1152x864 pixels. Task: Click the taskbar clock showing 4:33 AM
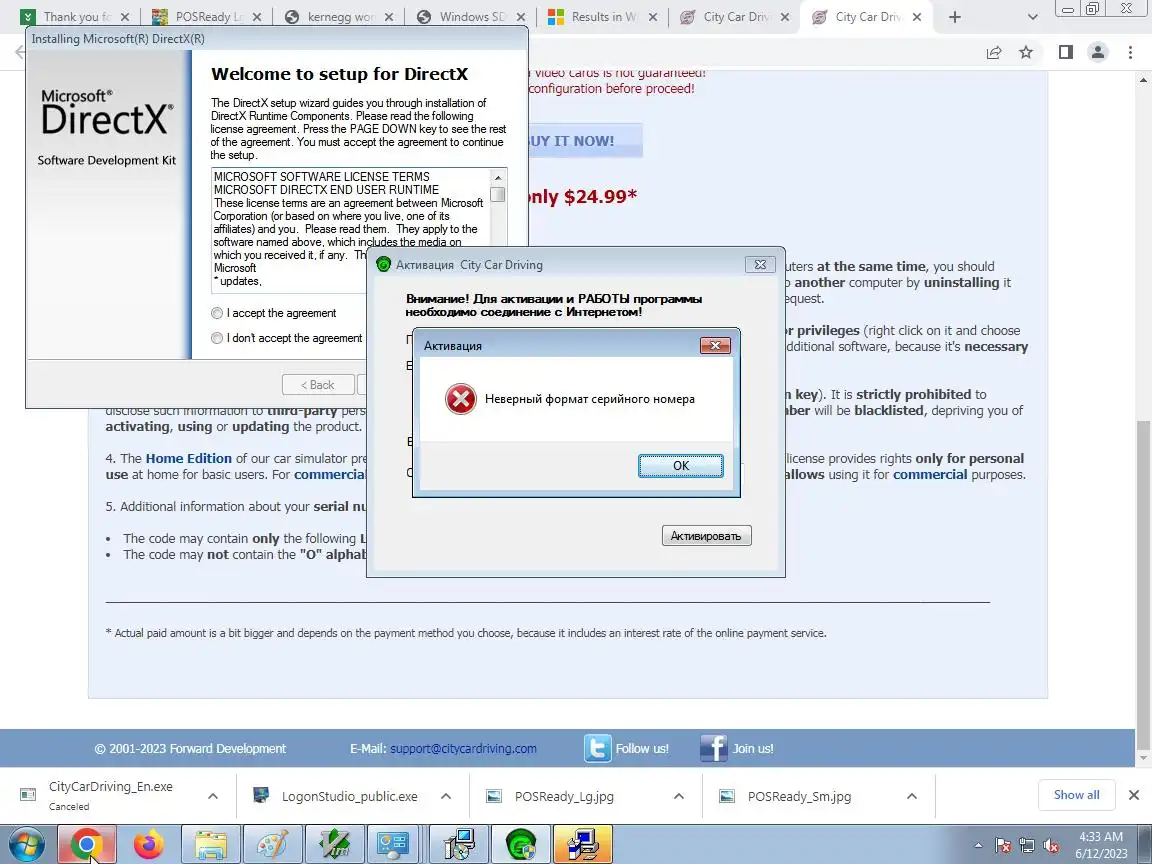pyautogui.click(x=1101, y=845)
